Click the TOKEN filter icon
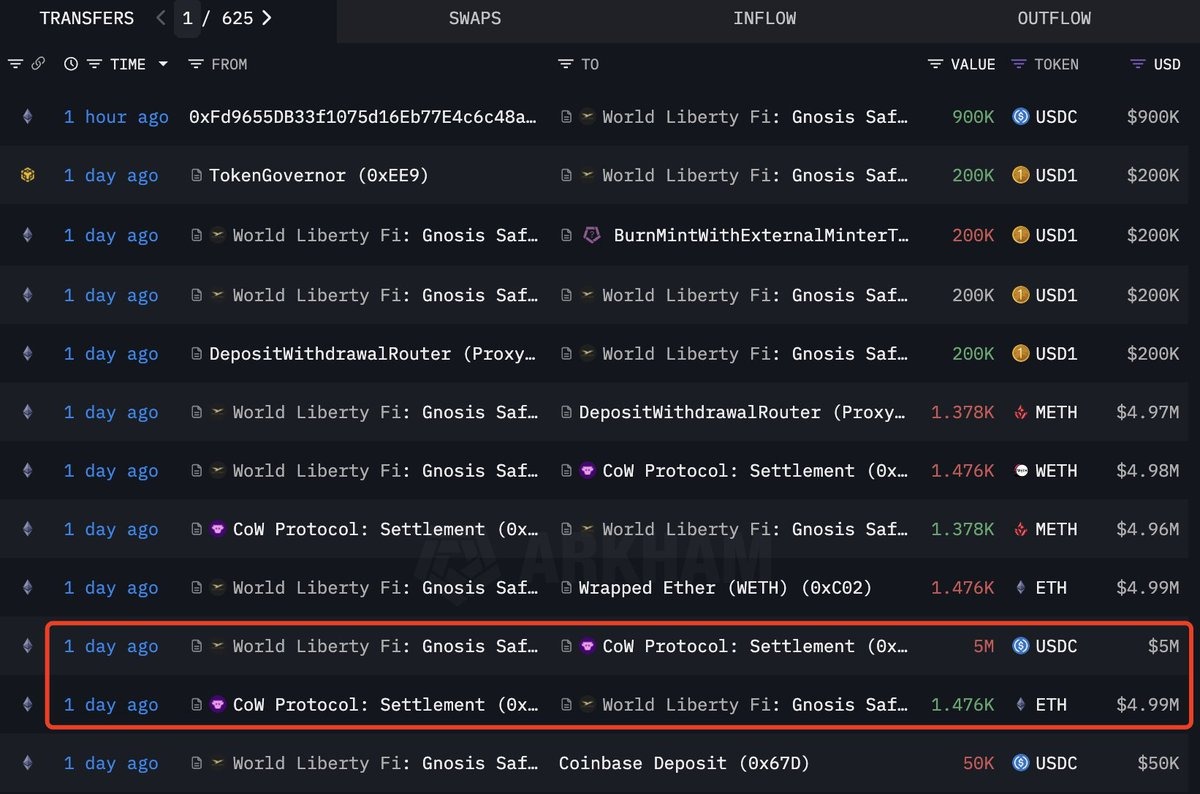The height and width of the screenshot is (794, 1200). pyautogui.click(x=1019, y=64)
